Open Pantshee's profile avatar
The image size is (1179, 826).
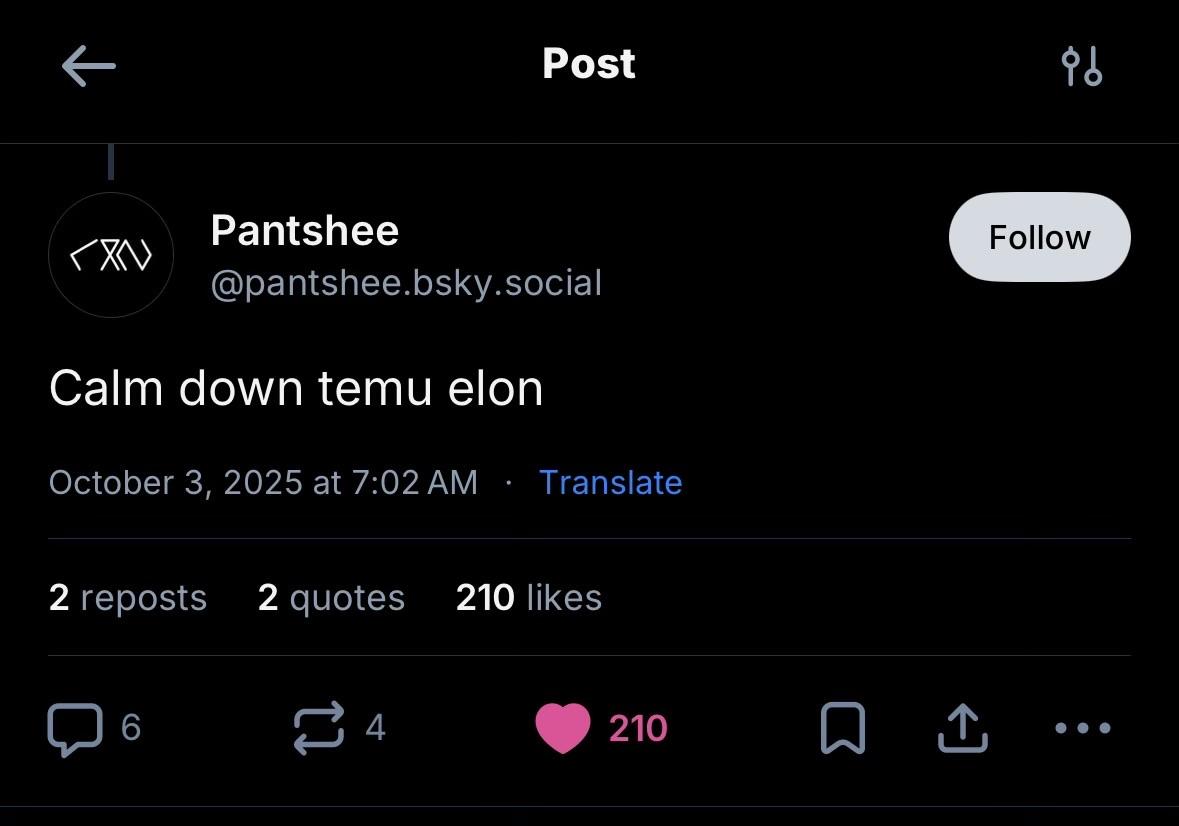pos(111,255)
